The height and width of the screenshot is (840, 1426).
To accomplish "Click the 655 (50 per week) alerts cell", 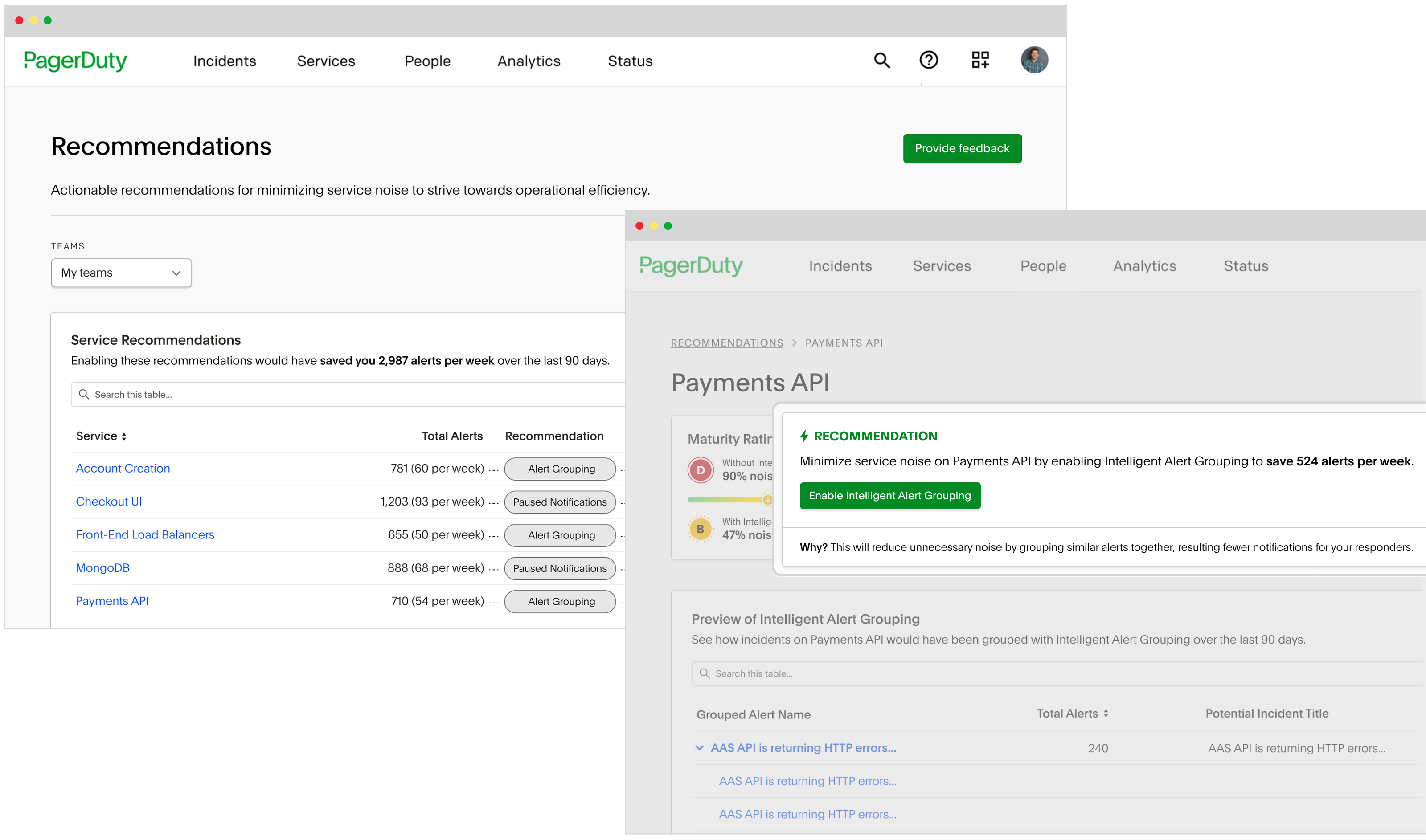I will coord(436,534).
